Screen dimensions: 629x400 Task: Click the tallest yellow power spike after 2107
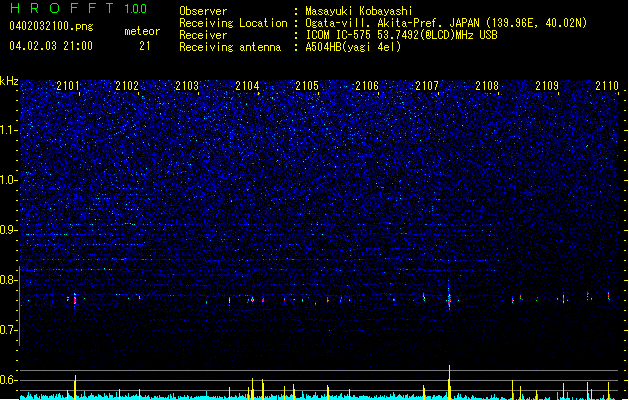pos(449,382)
